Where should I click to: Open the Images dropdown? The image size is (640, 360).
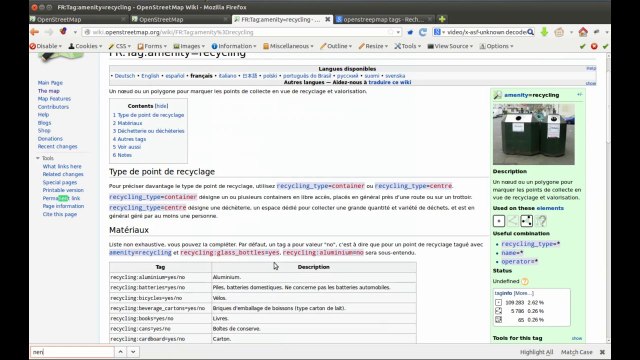coord(189,46)
